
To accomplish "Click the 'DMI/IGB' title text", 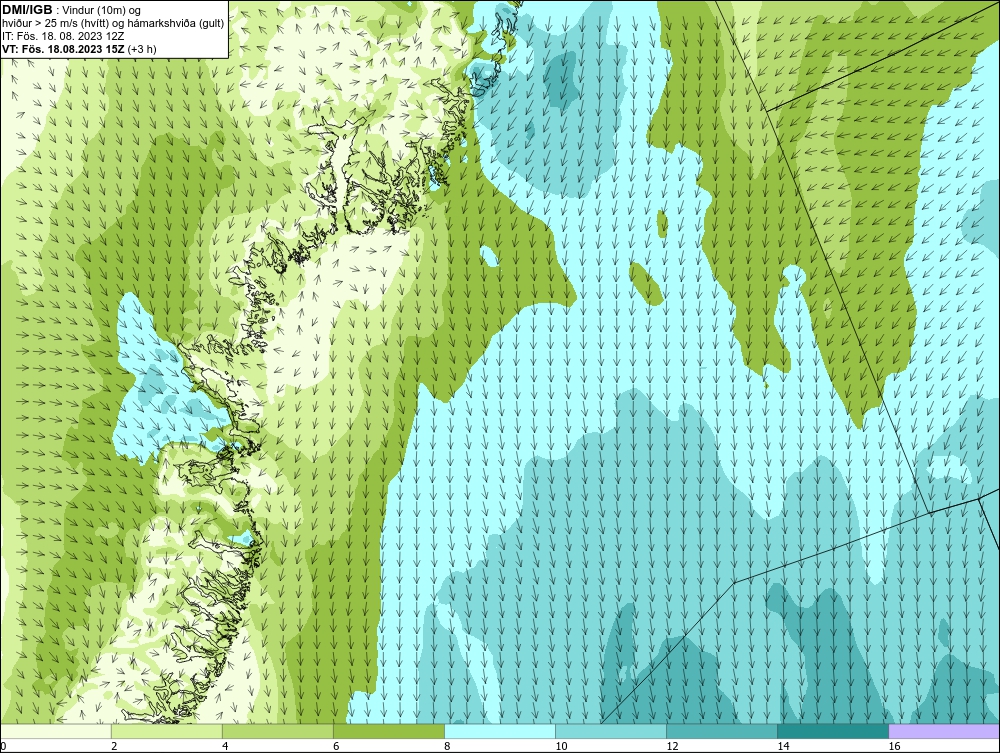I will tap(27, 10).
